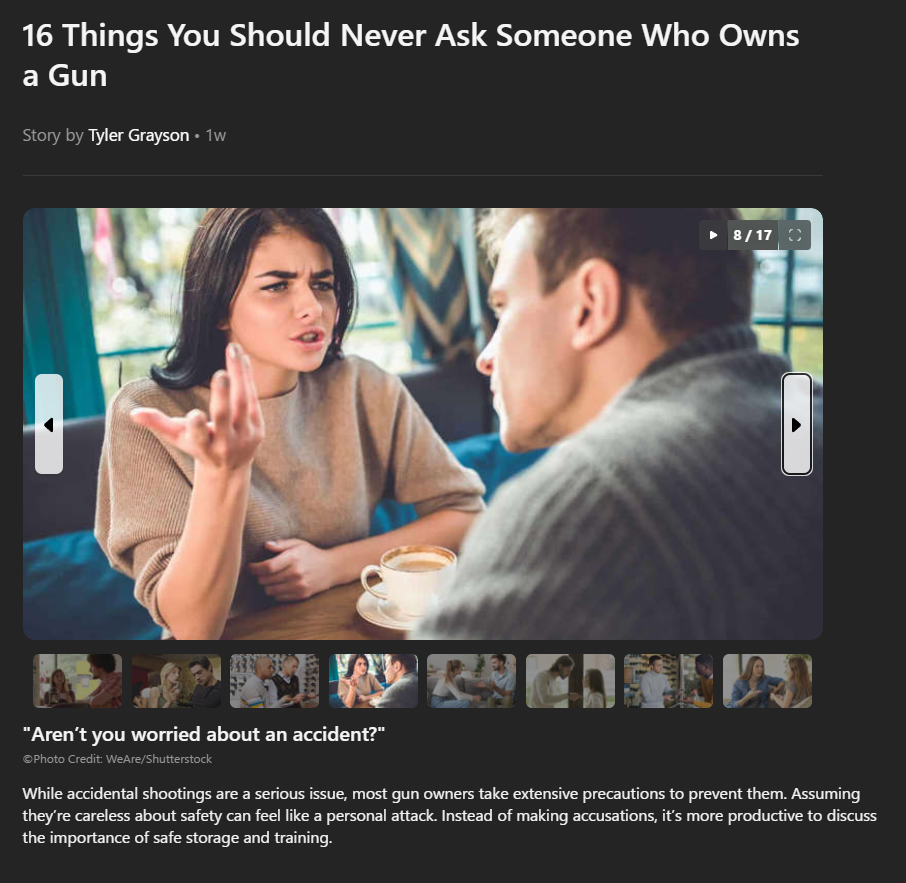Screen dimensions: 906x883
Task: Start the slideshow autoplay
Action: click(713, 235)
